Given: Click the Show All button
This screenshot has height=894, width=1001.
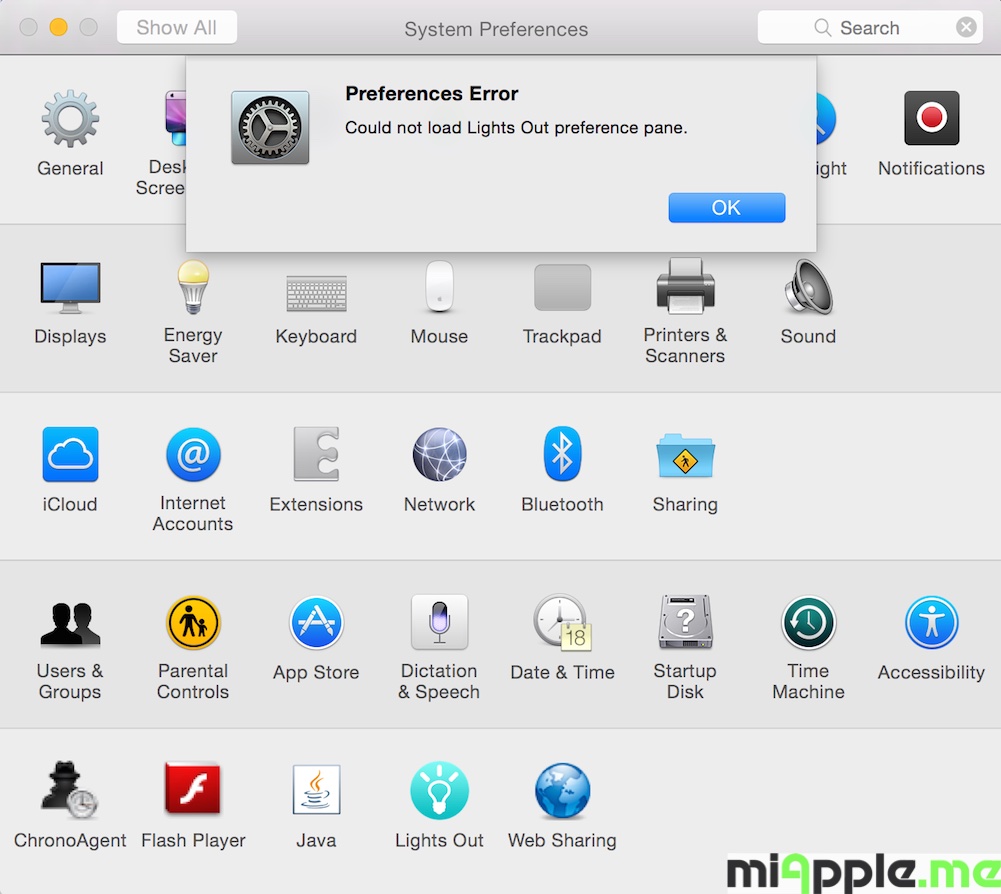Looking at the screenshot, I should pyautogui.click(x=176, y=28).
